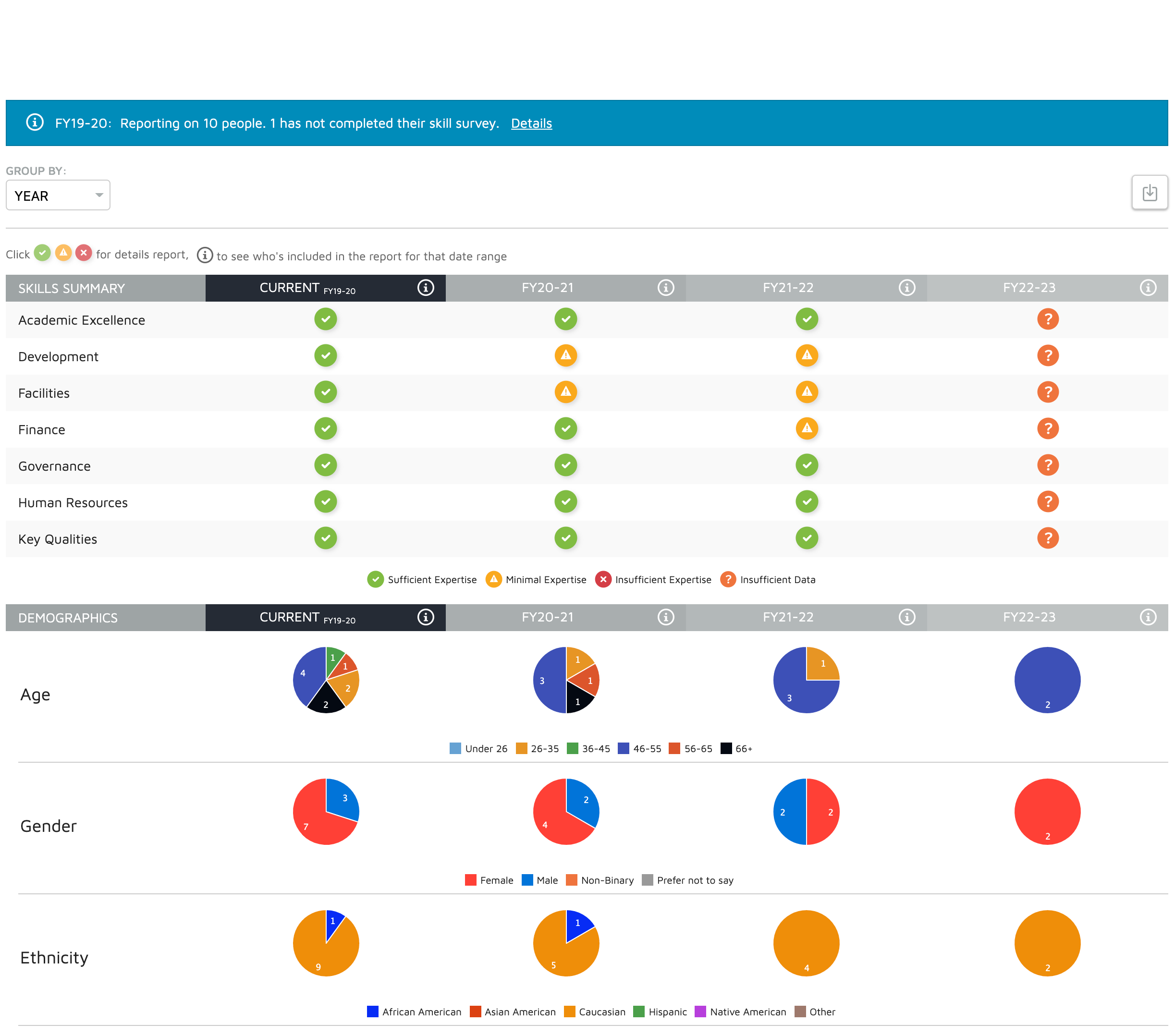Image resolution: width=1175 pixels, height=1036 pixels.
Task: Click the Hispanic legend swatch
Action: pos(639,1012)
